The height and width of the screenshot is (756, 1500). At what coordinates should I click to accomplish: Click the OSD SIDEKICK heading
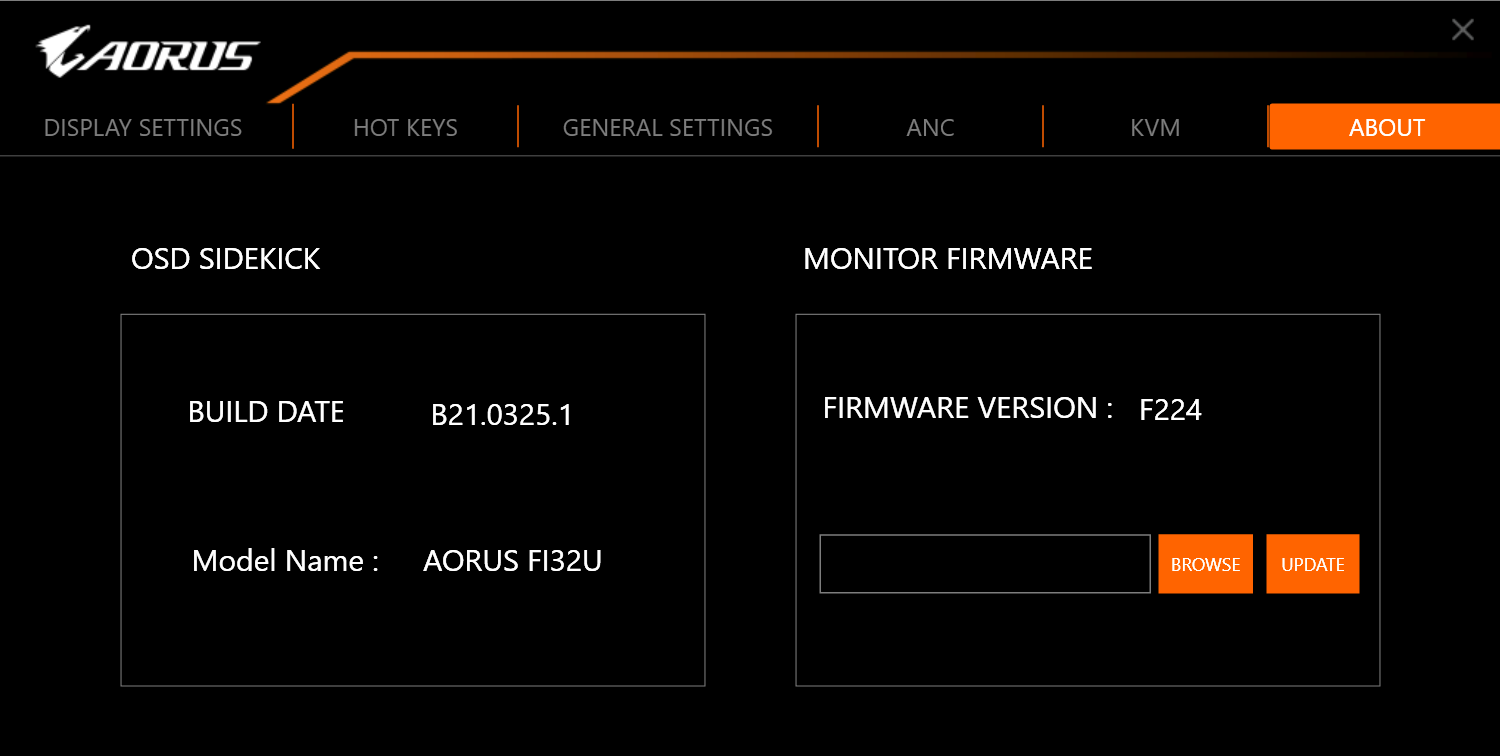(x=226, y=259)
